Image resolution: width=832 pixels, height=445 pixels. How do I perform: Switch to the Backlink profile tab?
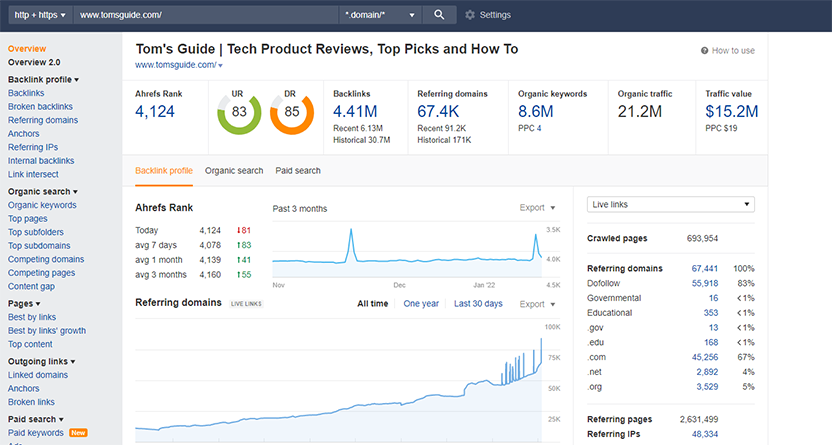click(164, 171)
